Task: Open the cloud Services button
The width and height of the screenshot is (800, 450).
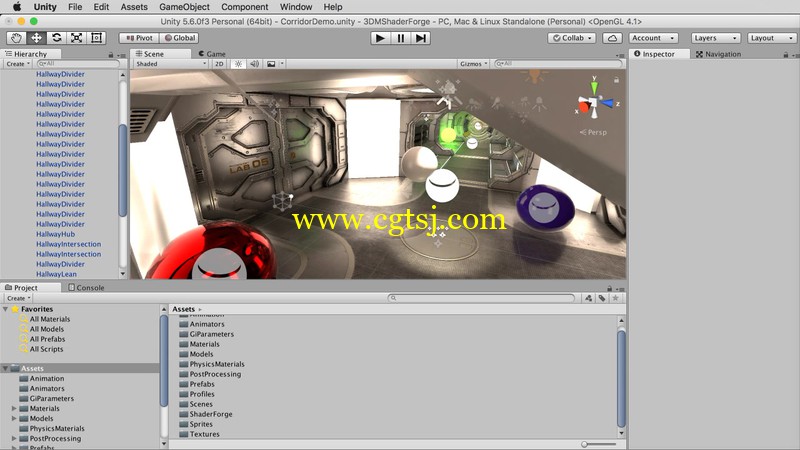Action: pyautogui.click(x=612, y=38)
